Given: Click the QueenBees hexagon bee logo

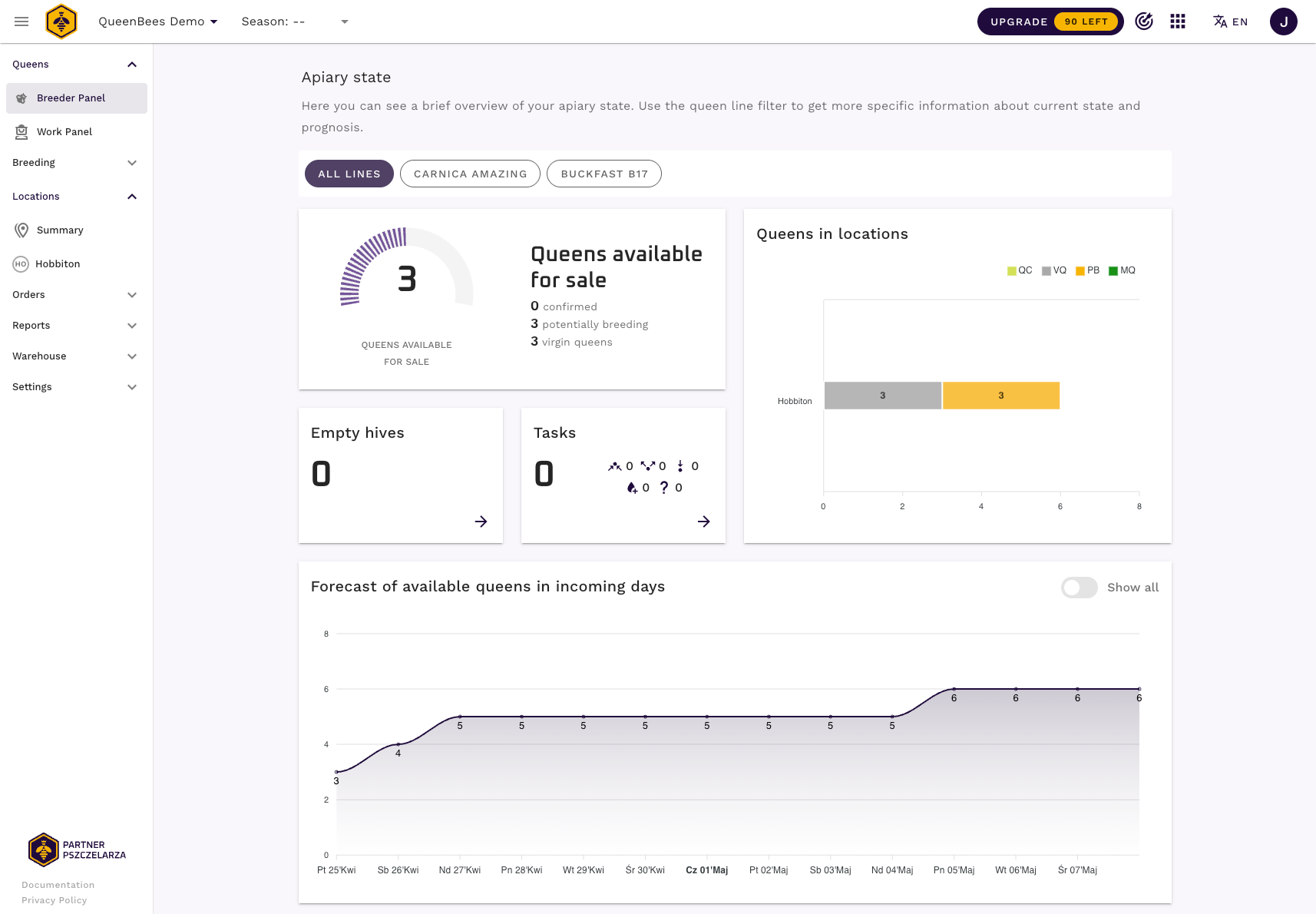Looking at the screenshot, I should 61,22.
